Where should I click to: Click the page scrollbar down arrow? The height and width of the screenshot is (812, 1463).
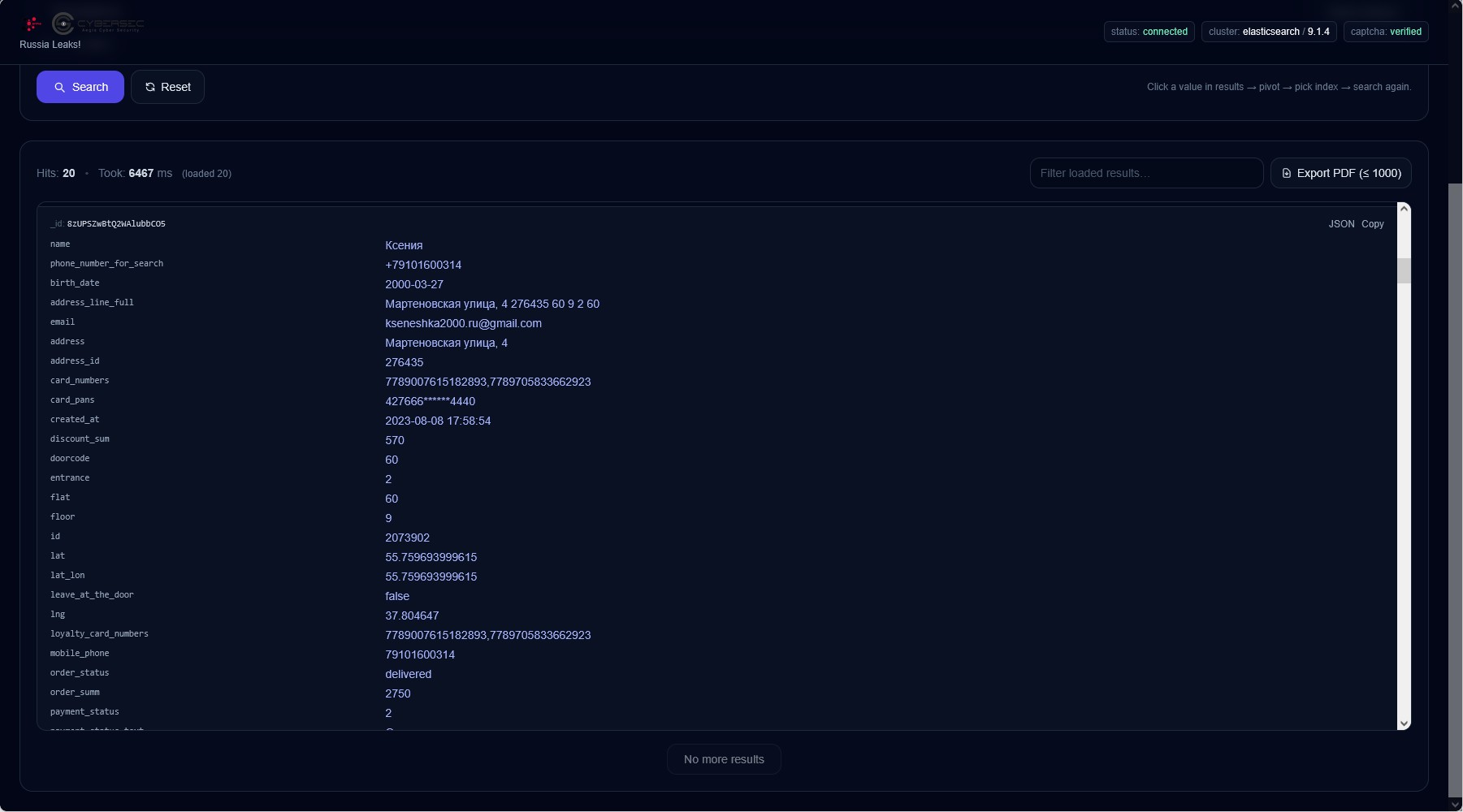point(1455,805)
